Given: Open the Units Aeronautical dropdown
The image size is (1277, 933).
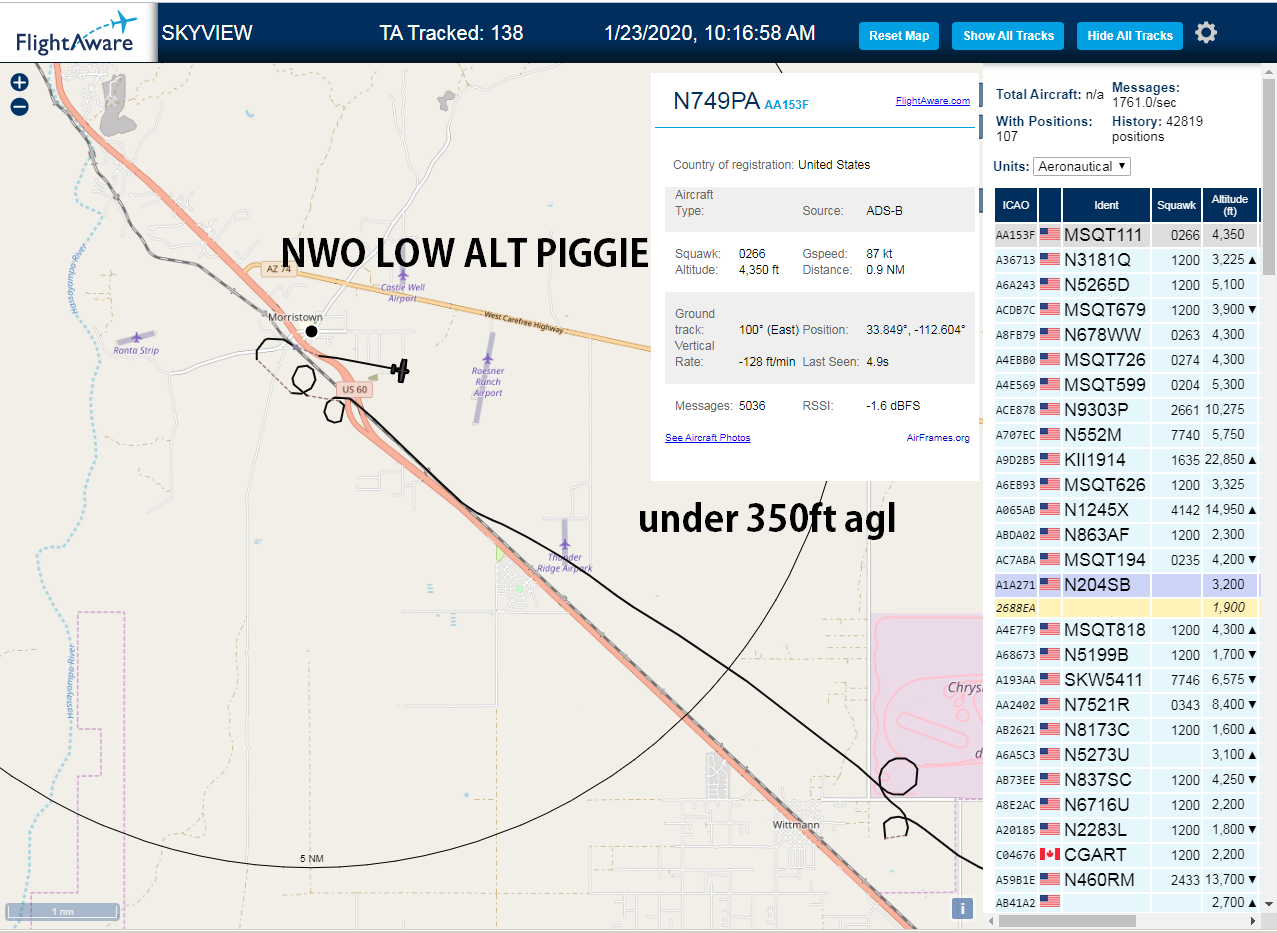Looking at the screenshot, I should 1082,166.
